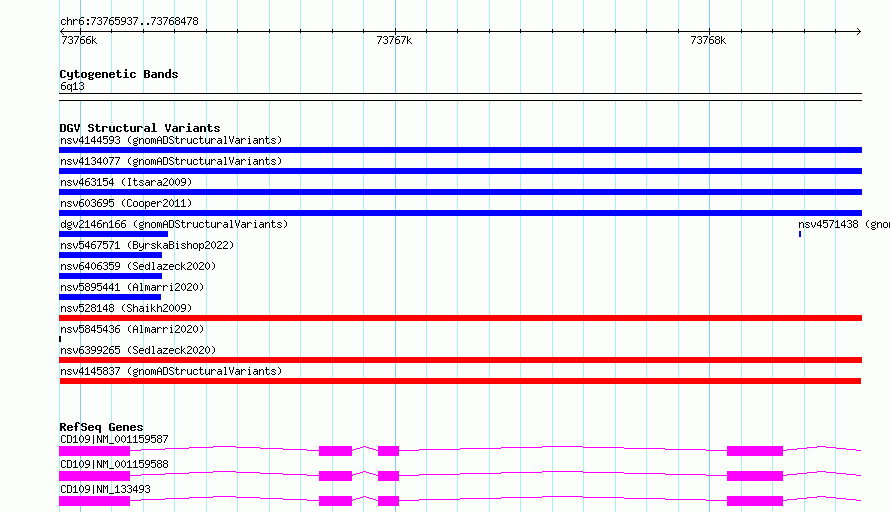Click the red nsv528148 (Shaikh2009) bar
890x512 pixels.
(460, 318)
